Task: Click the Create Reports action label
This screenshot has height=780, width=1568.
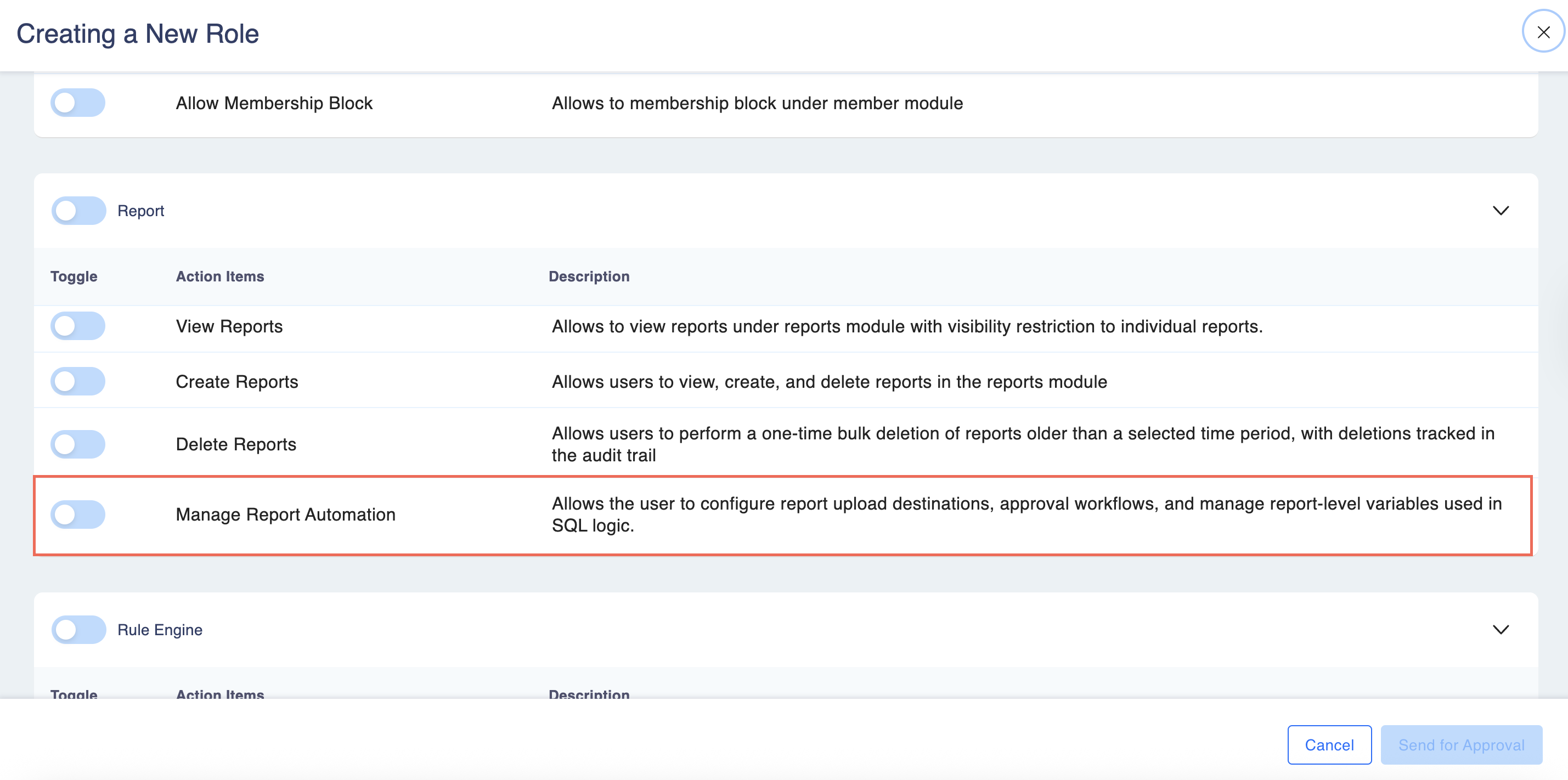Action: click(x=237, y=382)
